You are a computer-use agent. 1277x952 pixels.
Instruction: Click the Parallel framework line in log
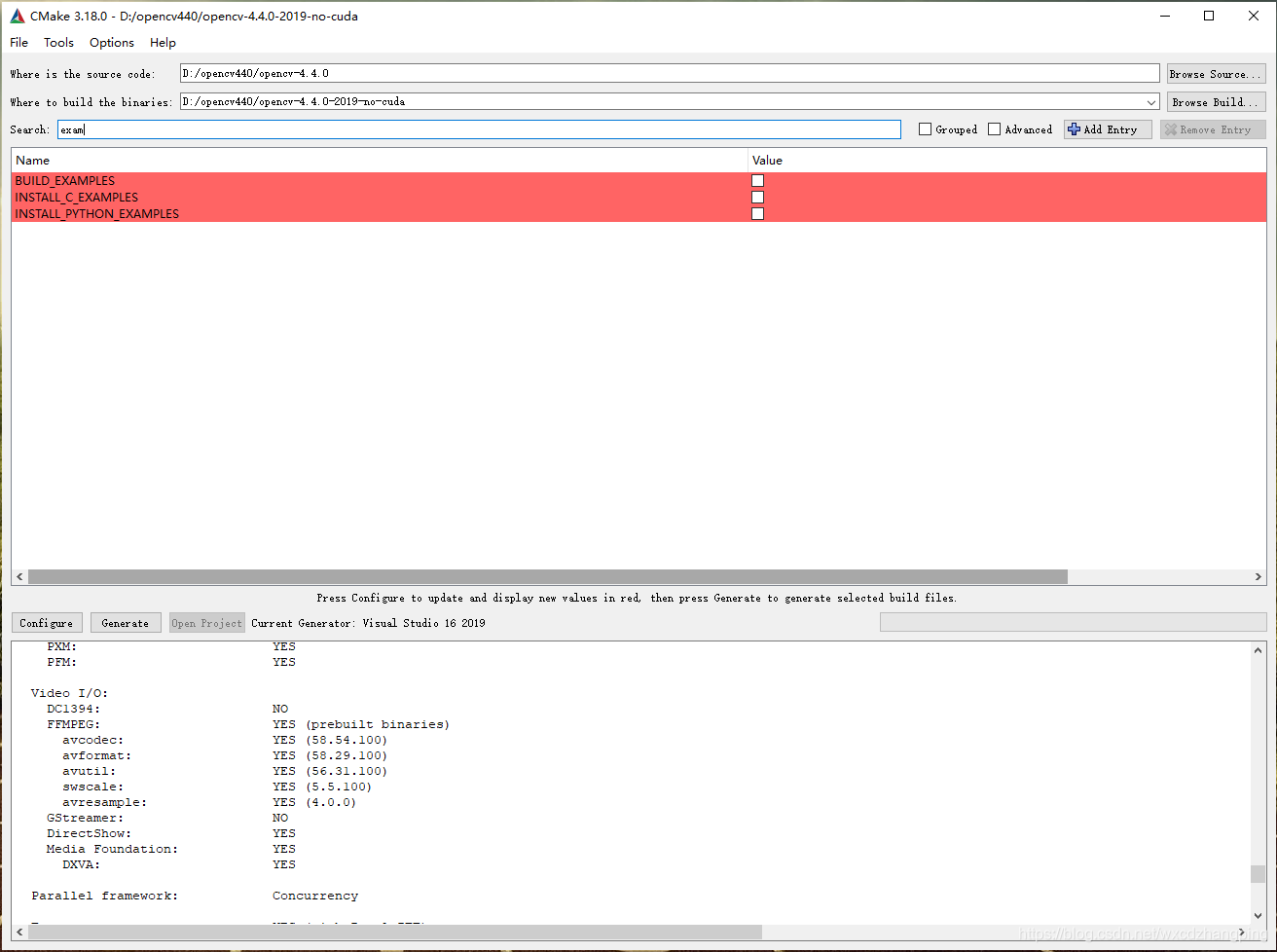click(x=195, y=896)
